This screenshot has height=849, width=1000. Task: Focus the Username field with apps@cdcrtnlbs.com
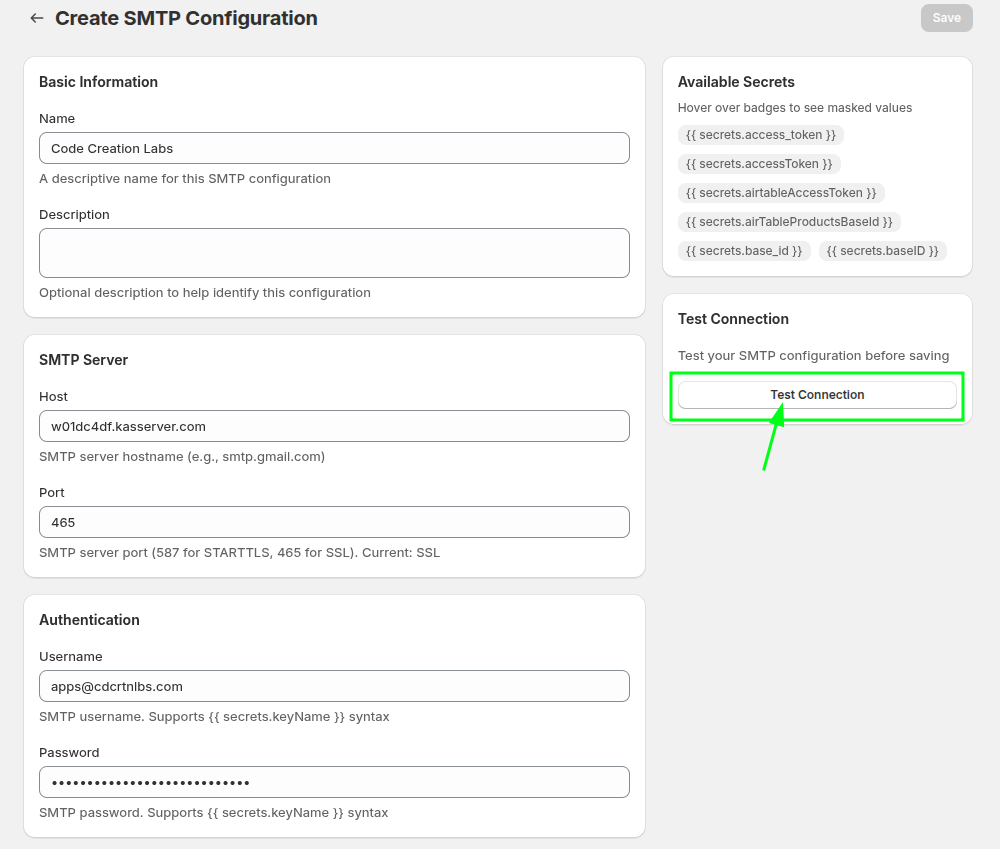pos(334,686)
